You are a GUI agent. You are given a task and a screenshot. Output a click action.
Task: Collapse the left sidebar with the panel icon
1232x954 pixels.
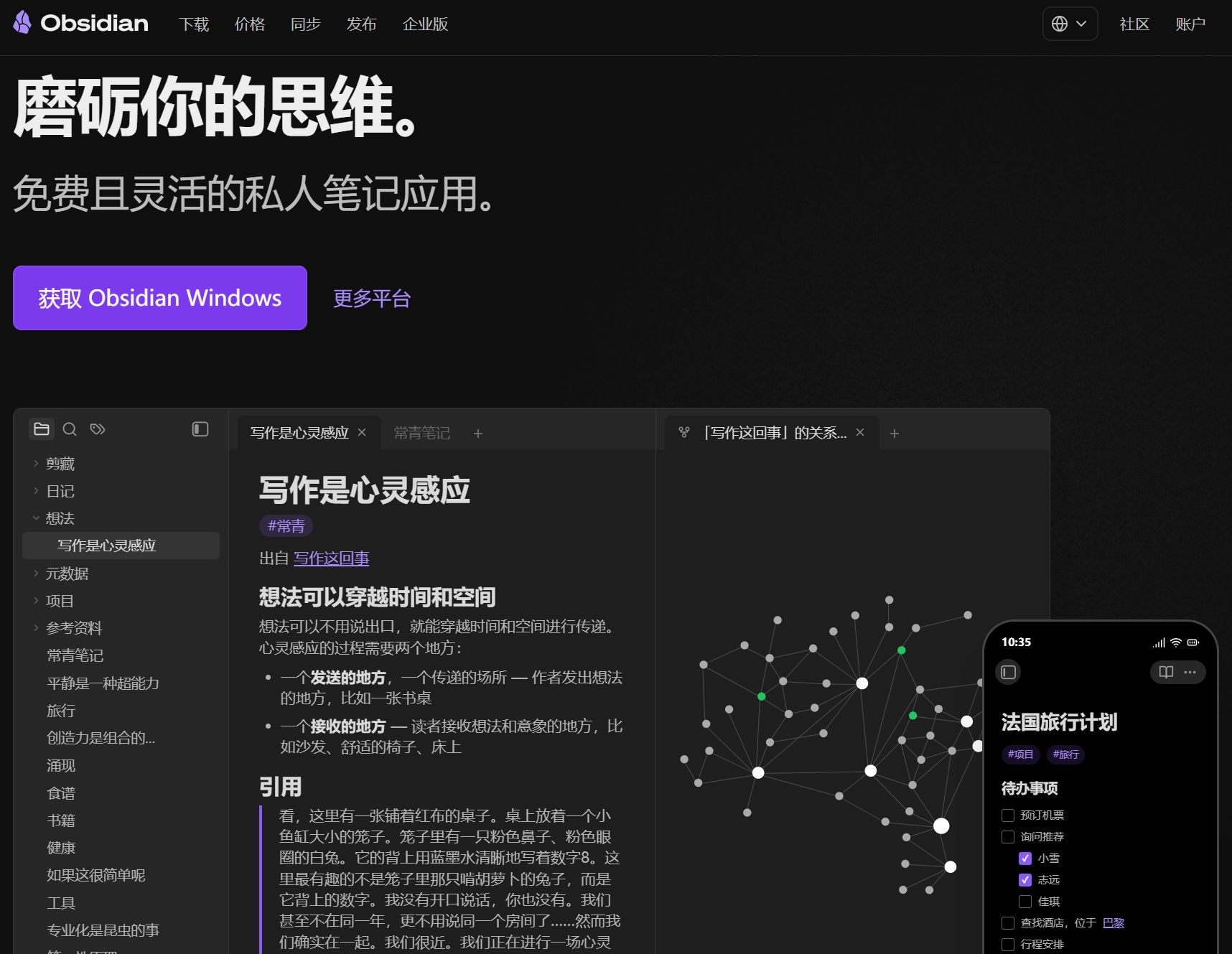tap(200, 429)
